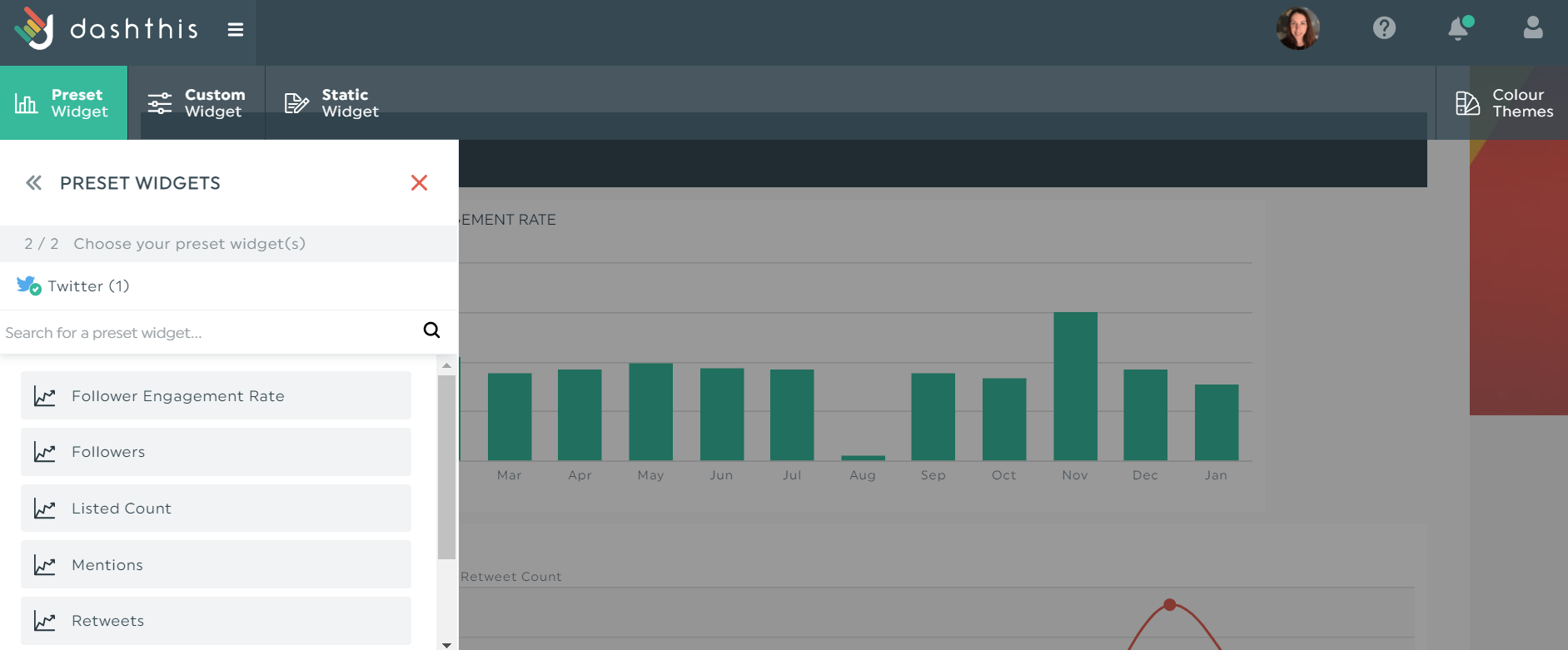1568x650 pixels.
Task: Add the Mentions widget
Action: 216,564
